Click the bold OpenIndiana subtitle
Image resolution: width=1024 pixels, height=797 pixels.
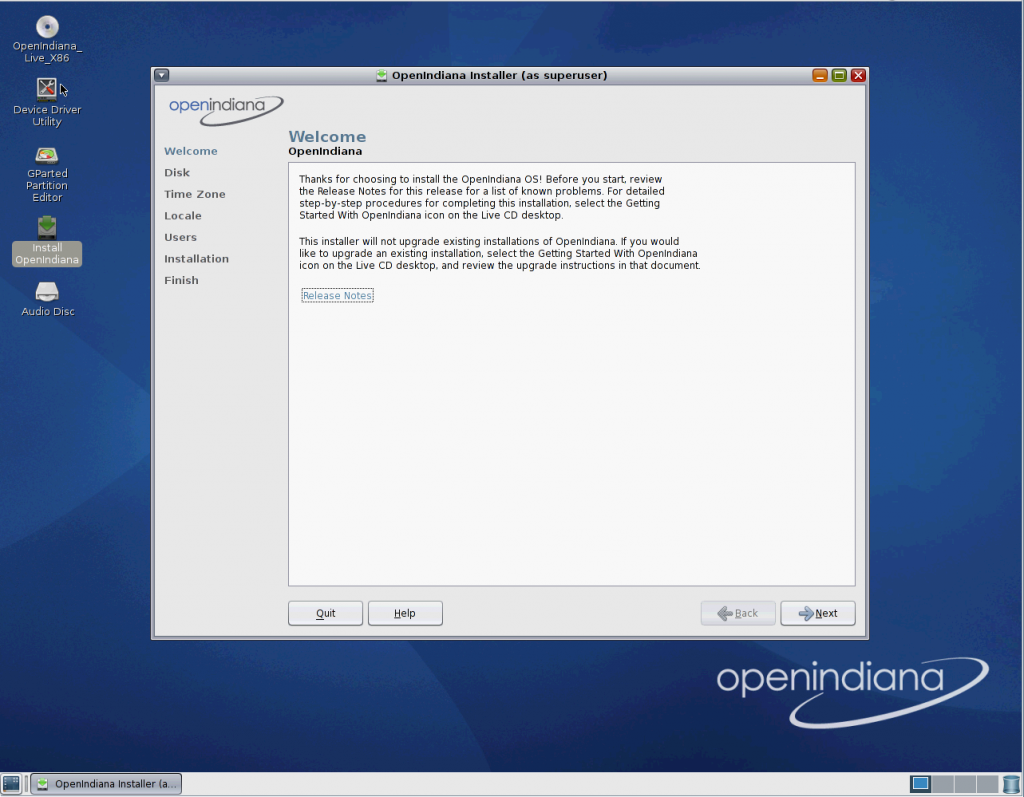pos(325,151)
